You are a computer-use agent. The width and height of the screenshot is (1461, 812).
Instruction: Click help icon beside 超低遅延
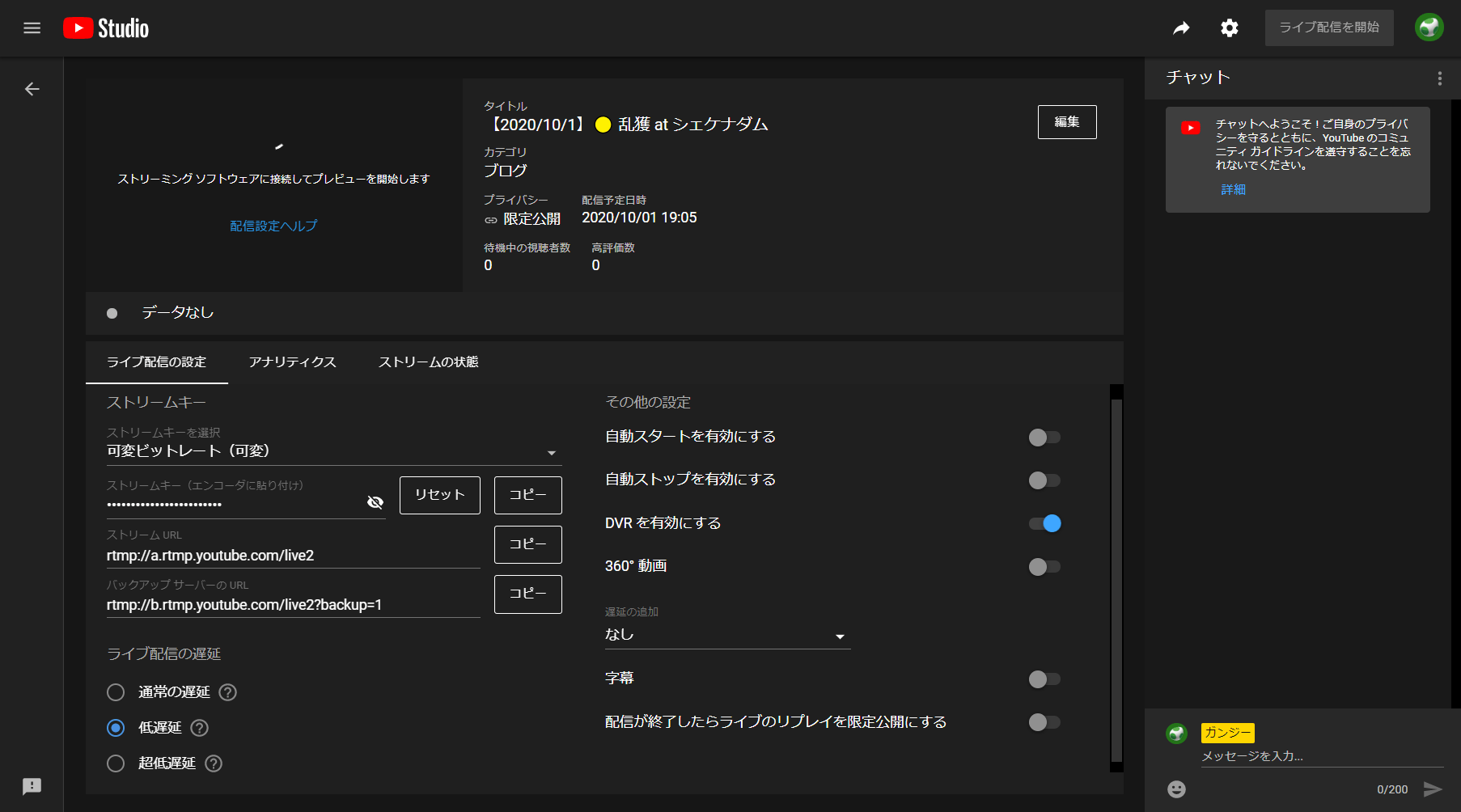[x=214, y=763]
